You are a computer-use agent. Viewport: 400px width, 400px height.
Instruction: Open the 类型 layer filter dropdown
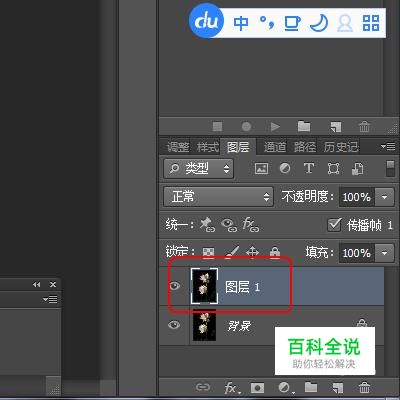[199, 169]
